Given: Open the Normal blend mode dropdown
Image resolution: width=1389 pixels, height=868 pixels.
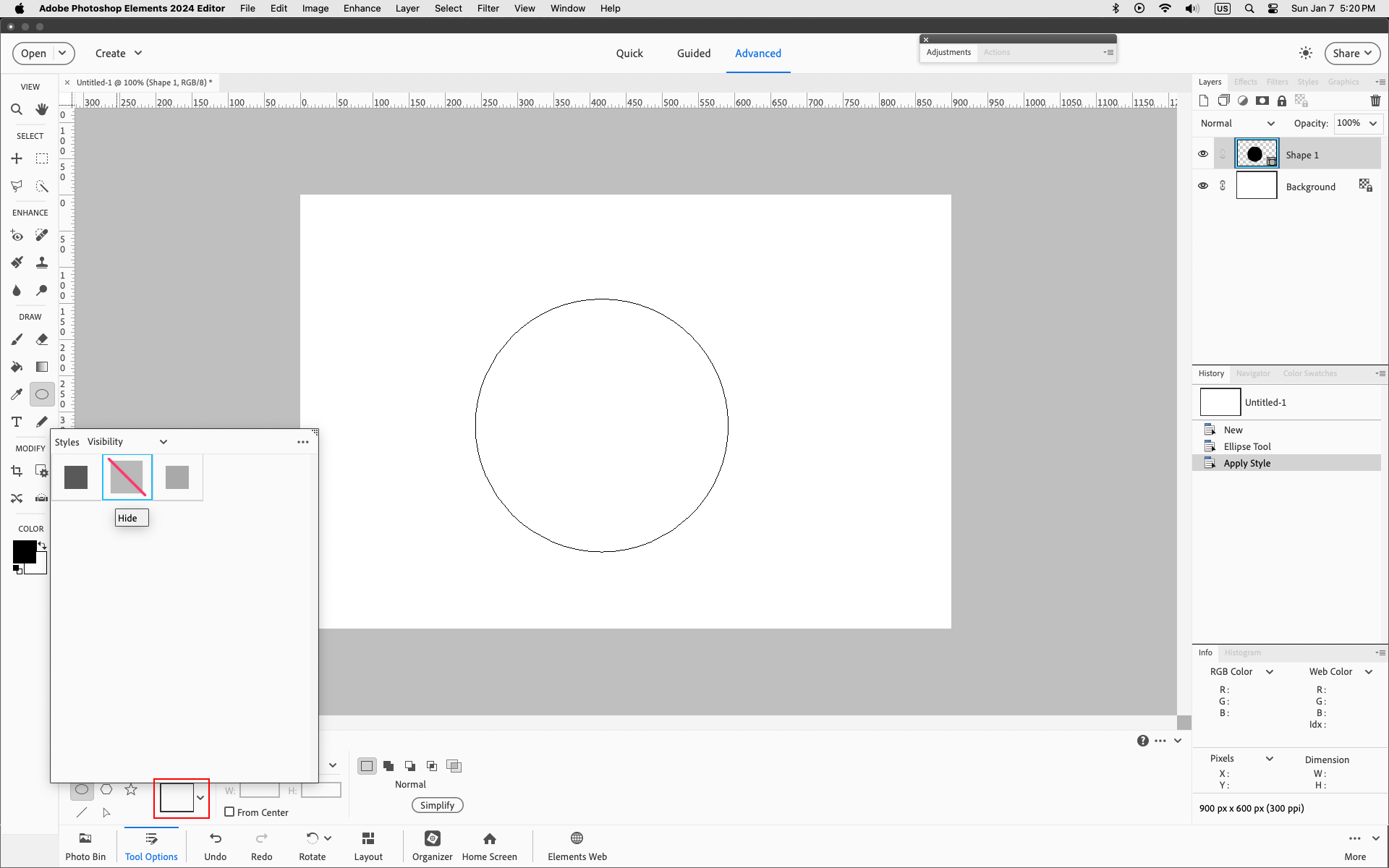Looking at the screenshot, I should coord(1237,124).
